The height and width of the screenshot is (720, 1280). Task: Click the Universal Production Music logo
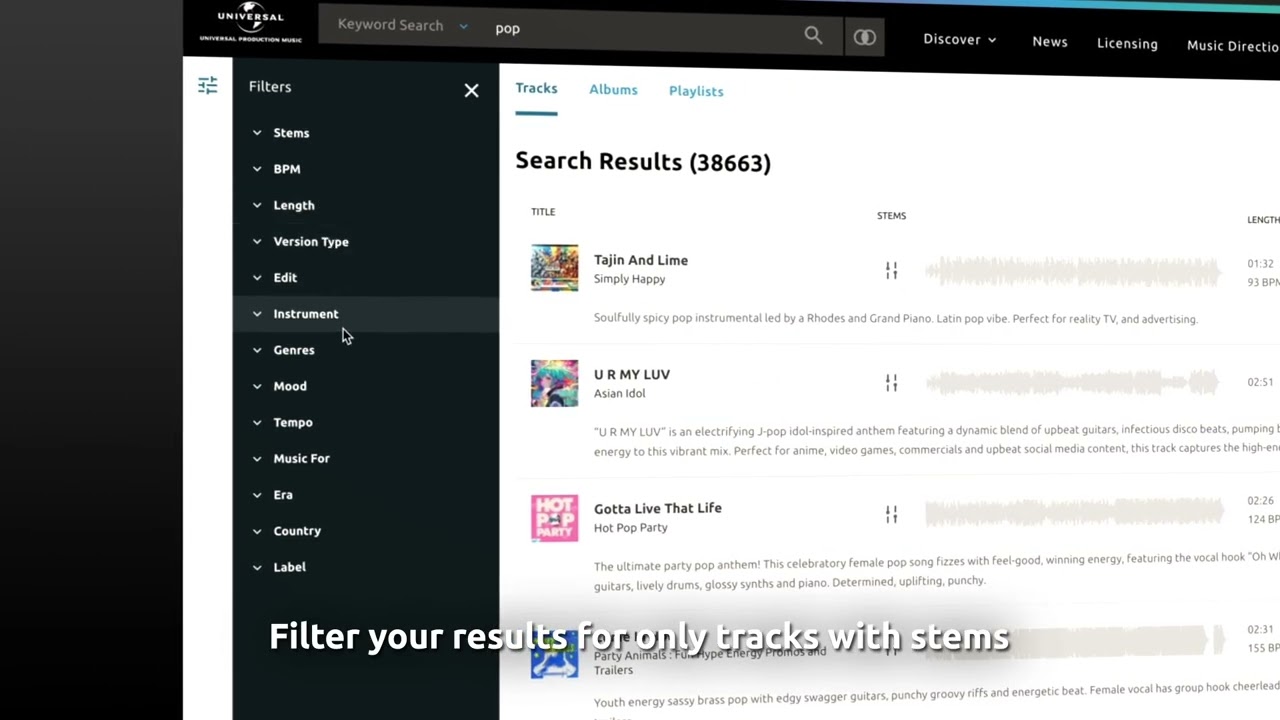pos(250,24)
